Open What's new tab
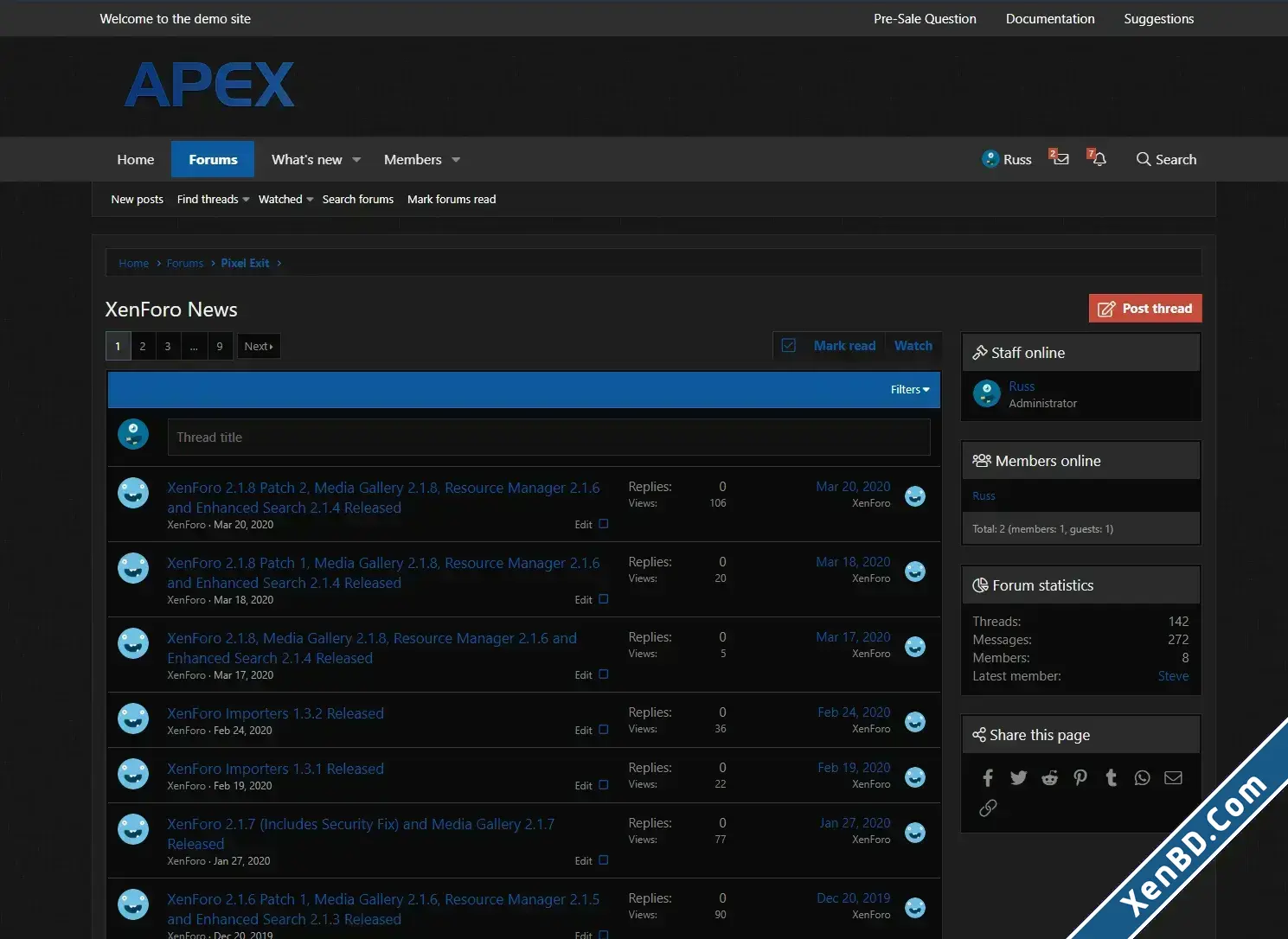Image resolution: width=1288 pixels, height=939 pixels. click(307, 160)
